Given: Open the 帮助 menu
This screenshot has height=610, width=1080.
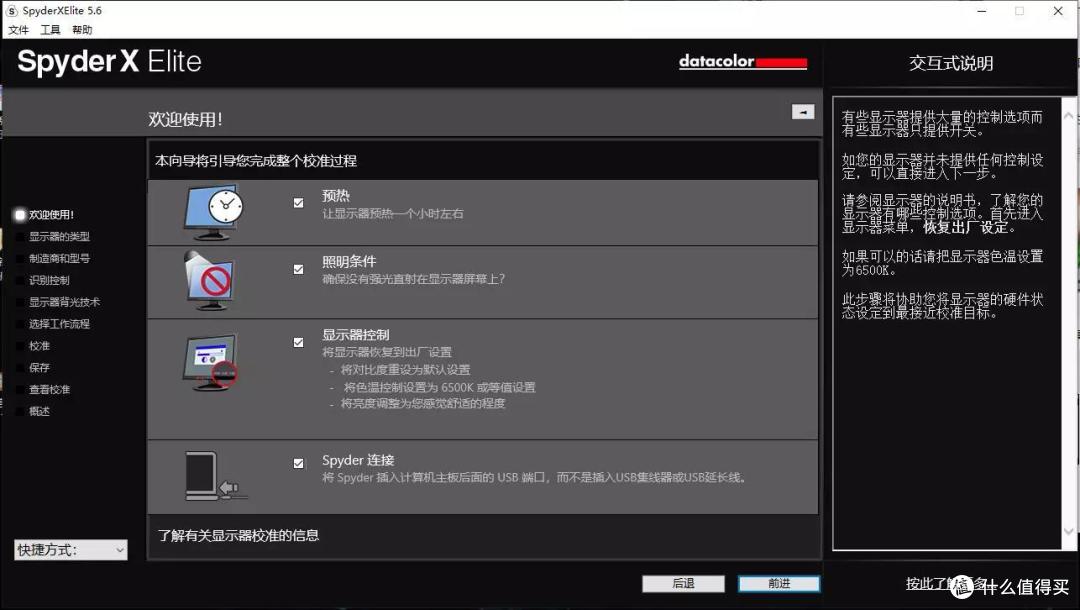Looking at the screenshot, I should [82, 30].
